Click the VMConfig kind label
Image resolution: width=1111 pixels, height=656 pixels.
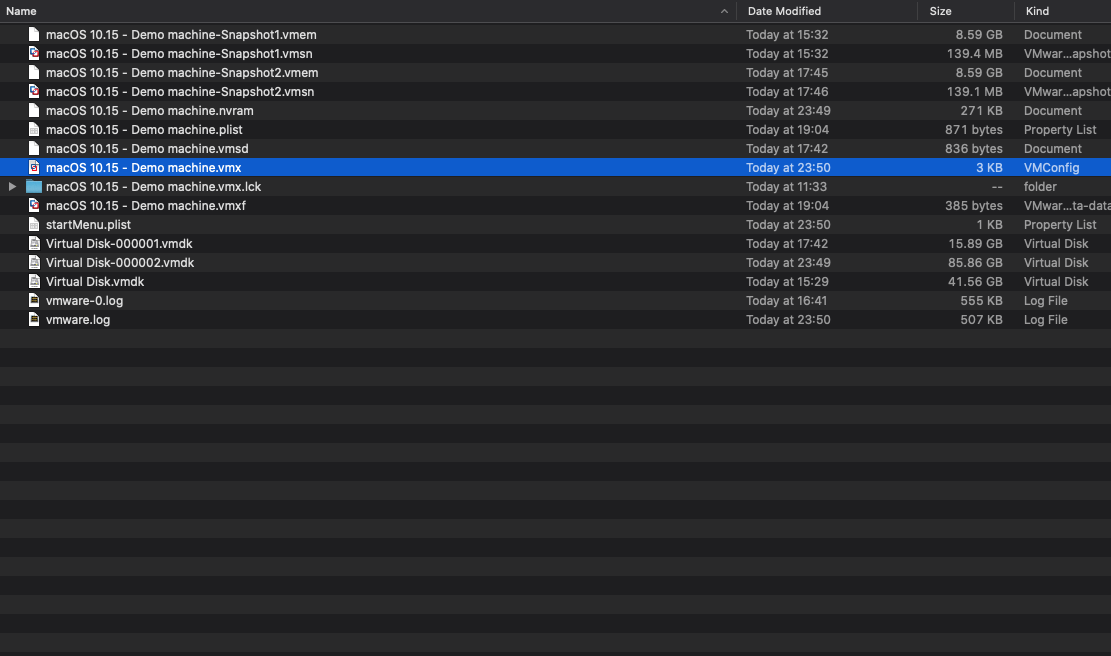pyautogui.click(x=1051, y=168)
